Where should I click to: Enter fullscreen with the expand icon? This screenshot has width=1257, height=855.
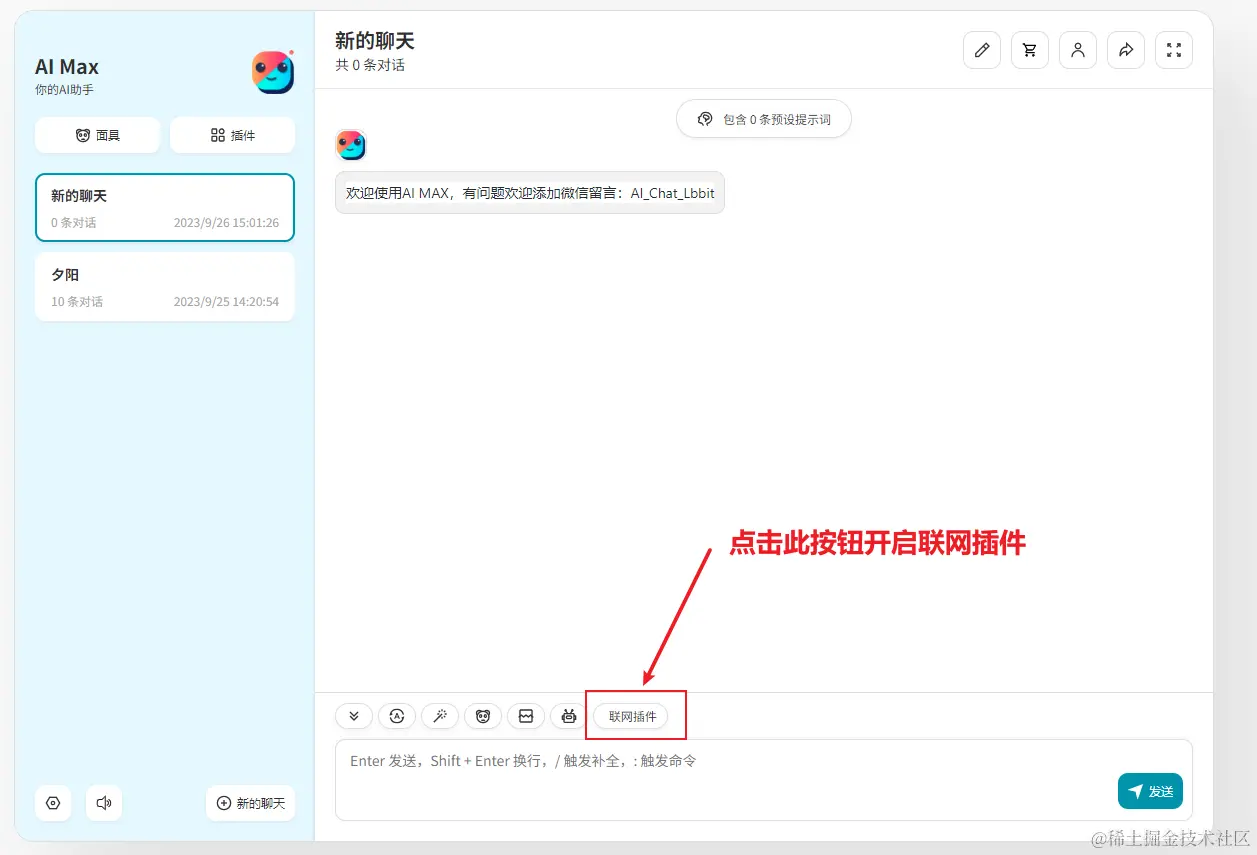point(1173,50)
